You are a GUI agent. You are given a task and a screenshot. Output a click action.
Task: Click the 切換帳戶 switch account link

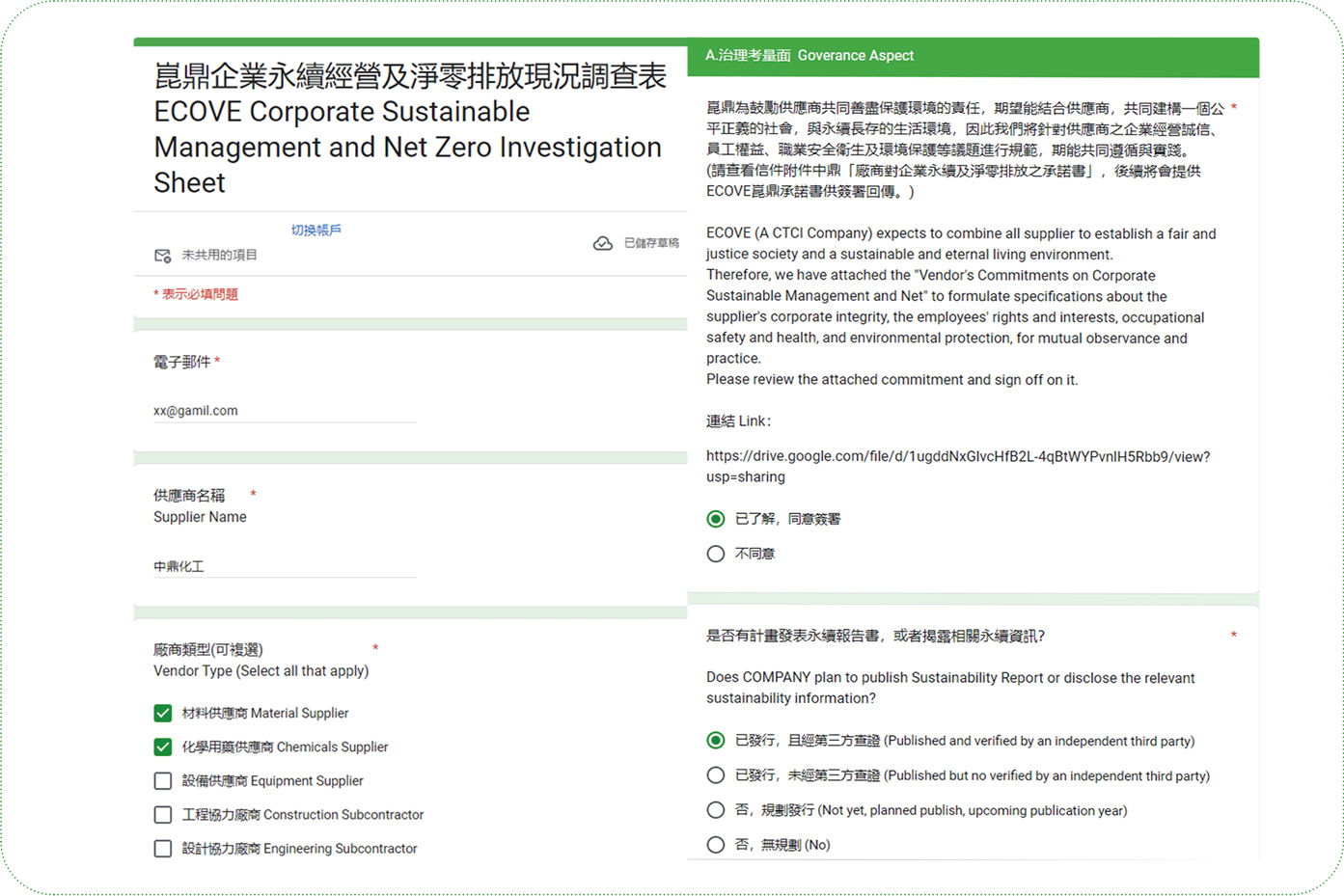[316, 230]
